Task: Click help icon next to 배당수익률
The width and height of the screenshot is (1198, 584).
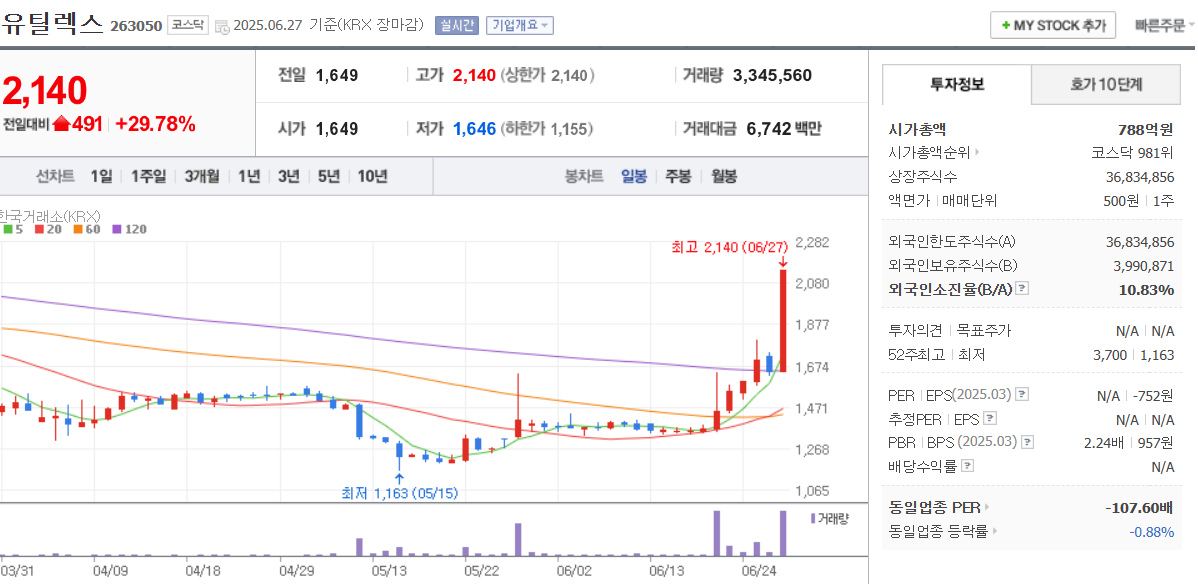Action: coord(967,466)
